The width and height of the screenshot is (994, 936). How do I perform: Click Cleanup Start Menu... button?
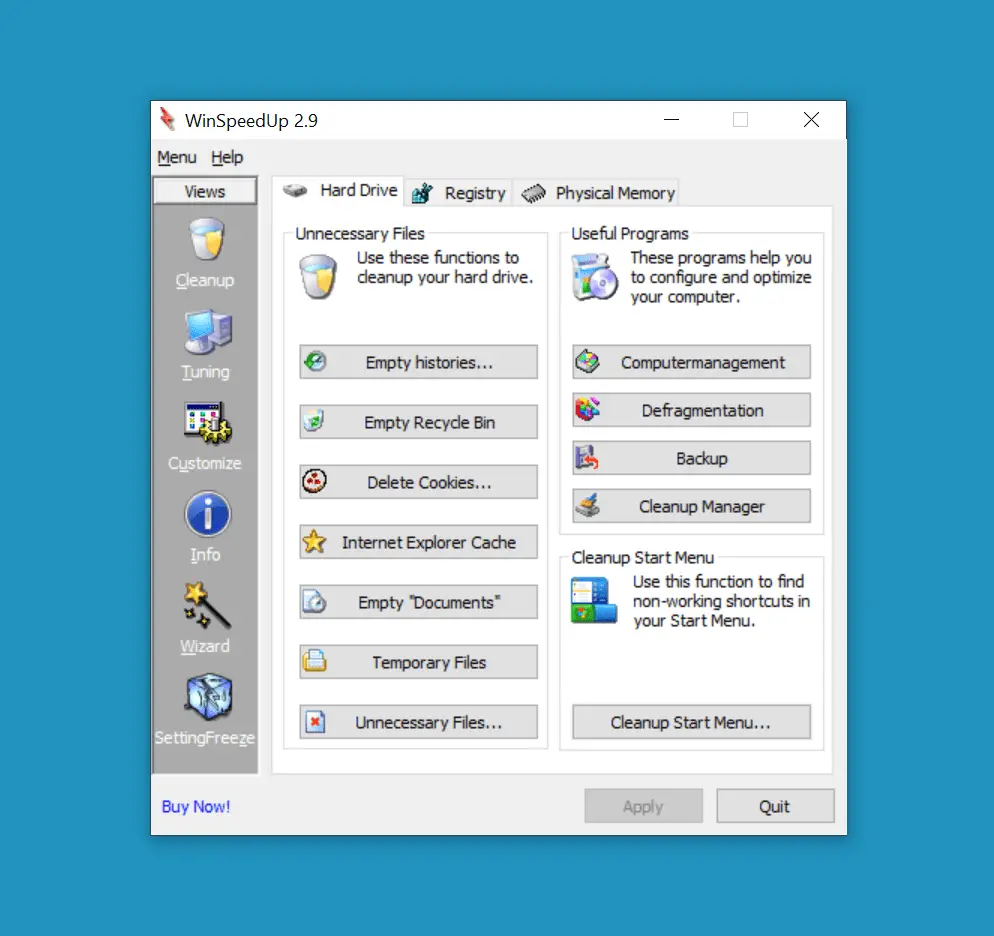(692, 722)
